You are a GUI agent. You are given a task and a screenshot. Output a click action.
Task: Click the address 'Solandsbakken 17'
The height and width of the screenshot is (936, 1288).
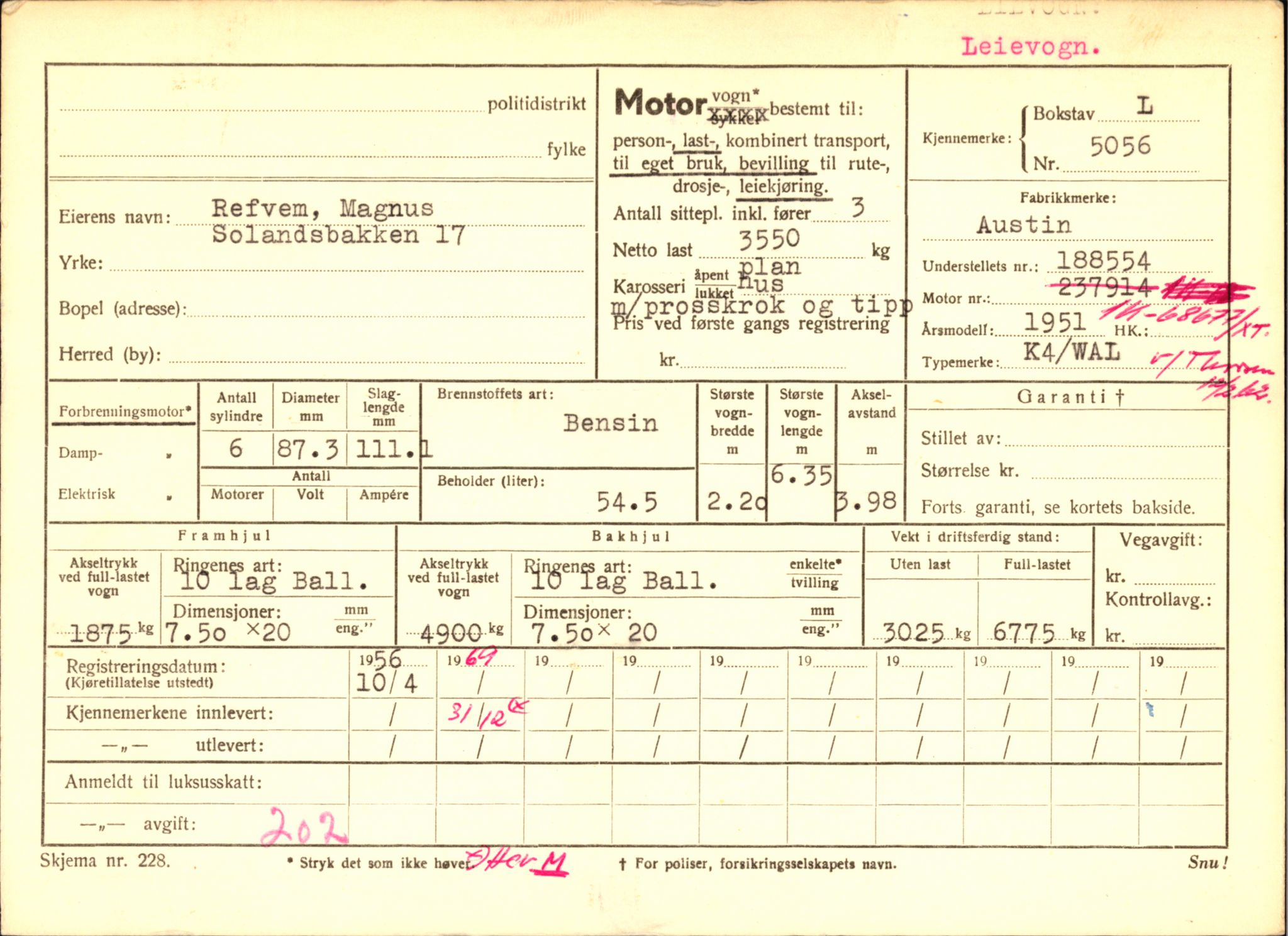tap(338, 235)
